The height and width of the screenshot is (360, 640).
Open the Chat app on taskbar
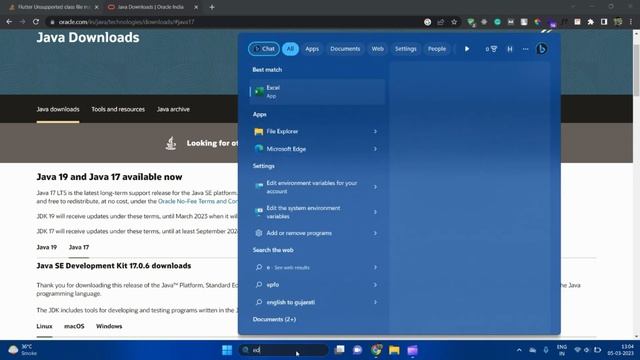pos(358,350)
